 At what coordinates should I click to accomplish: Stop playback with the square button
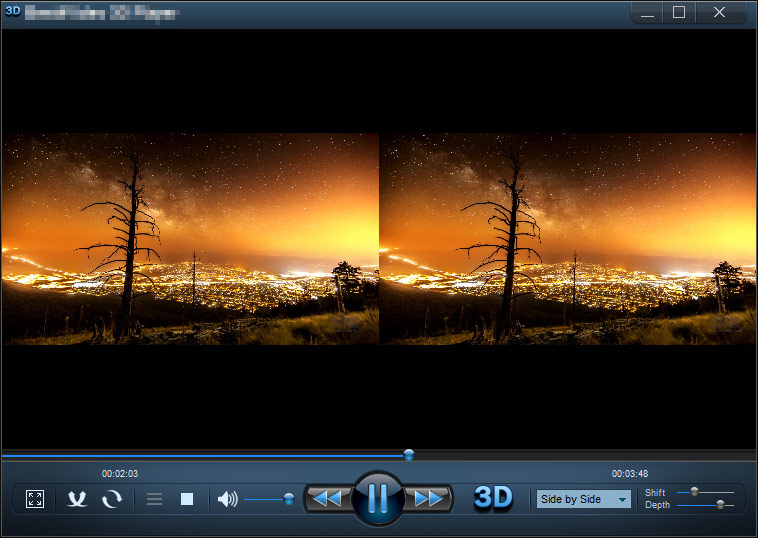(187, 499)
